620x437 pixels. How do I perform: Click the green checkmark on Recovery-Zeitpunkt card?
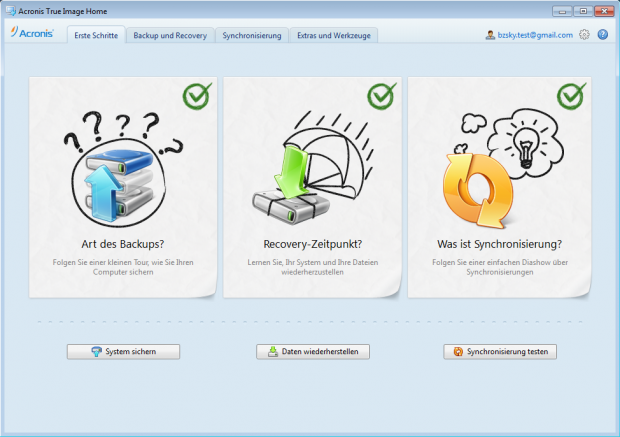coord(382,96)
